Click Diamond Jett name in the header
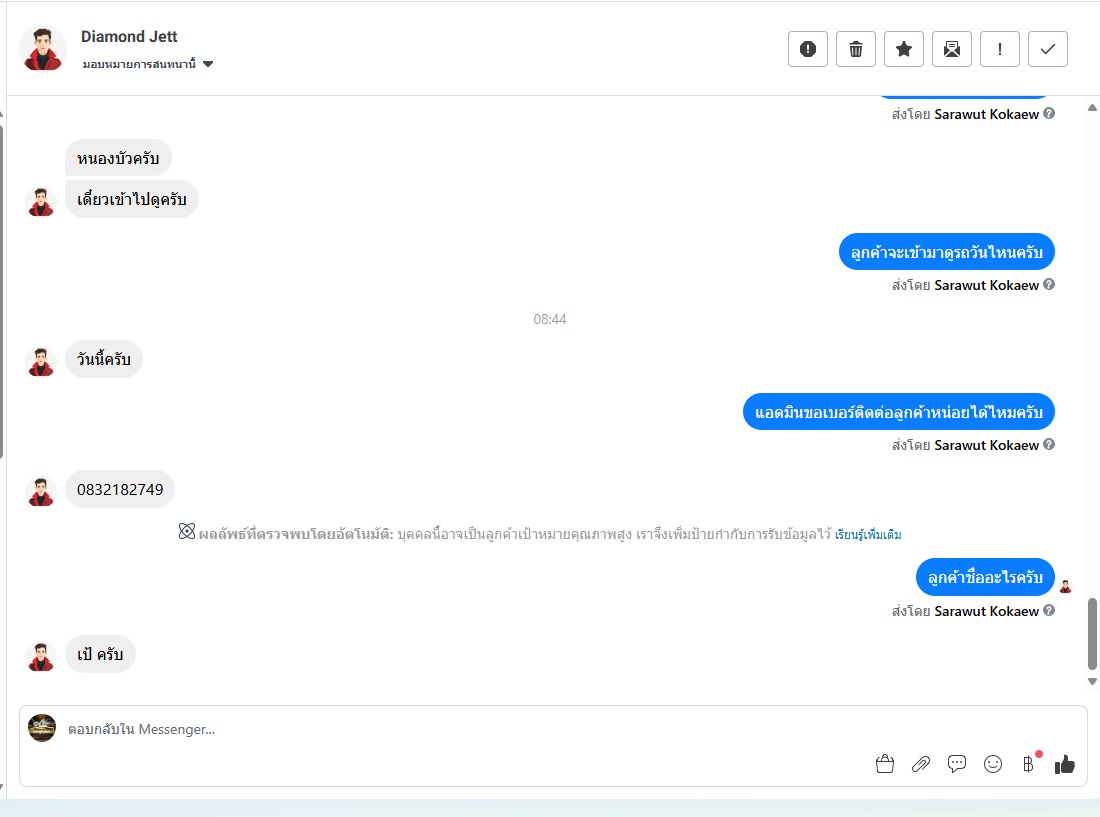 point(129,36)
